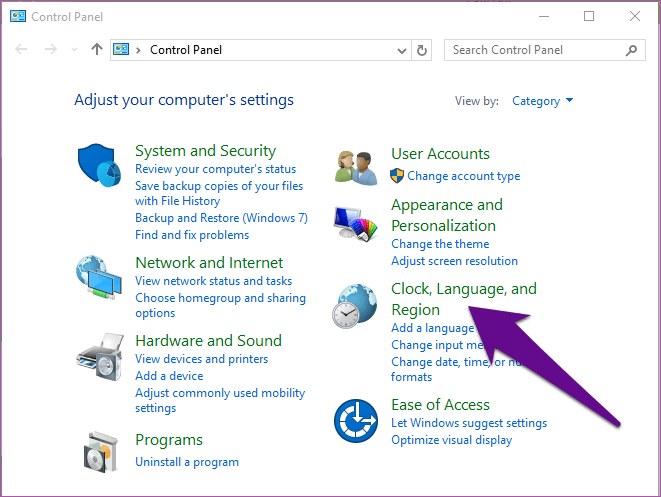
Task: Open Backup and Restore (Windows 7)
Action: tap(221, 218)
